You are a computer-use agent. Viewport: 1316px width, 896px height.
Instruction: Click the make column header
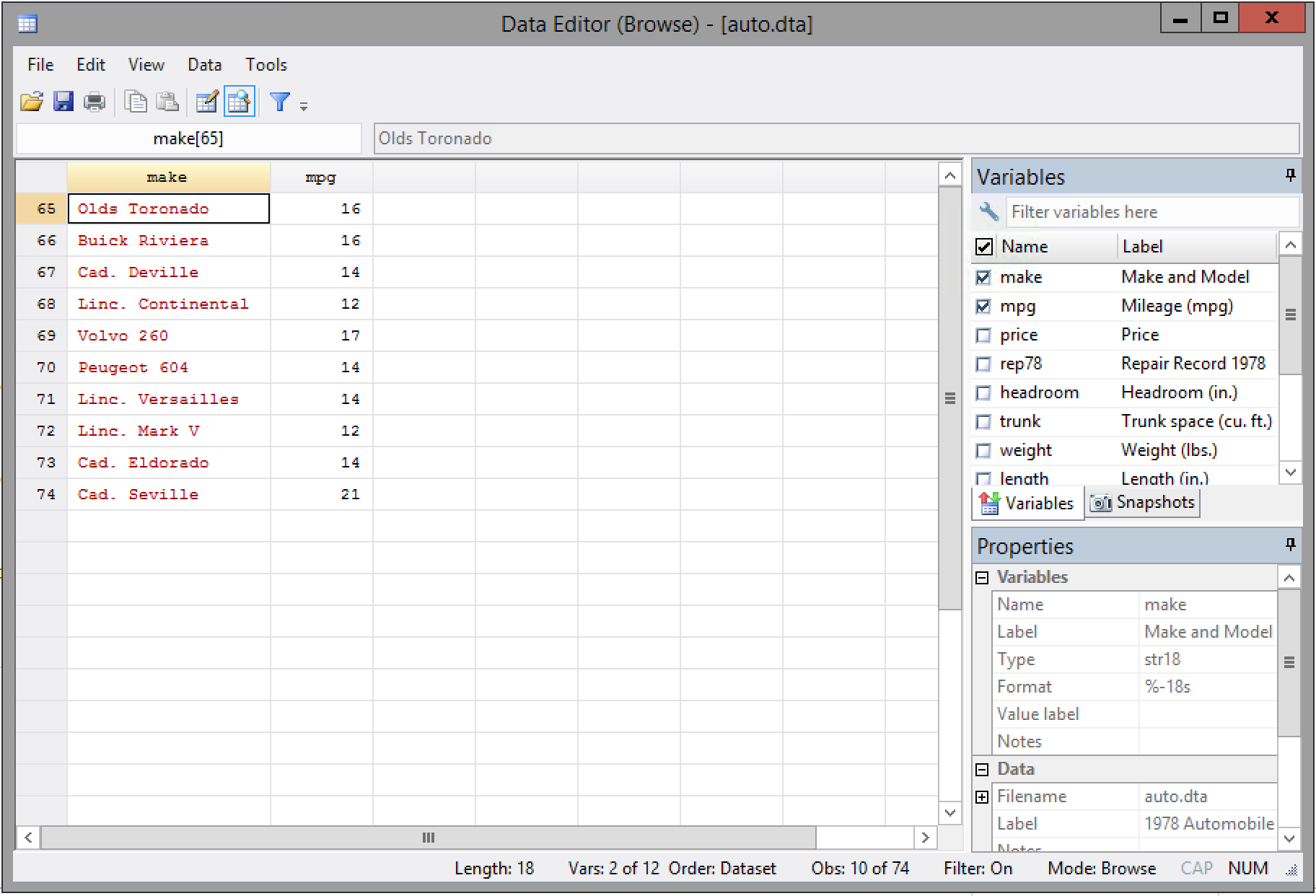pyautogui.click(x=168, y=177)
